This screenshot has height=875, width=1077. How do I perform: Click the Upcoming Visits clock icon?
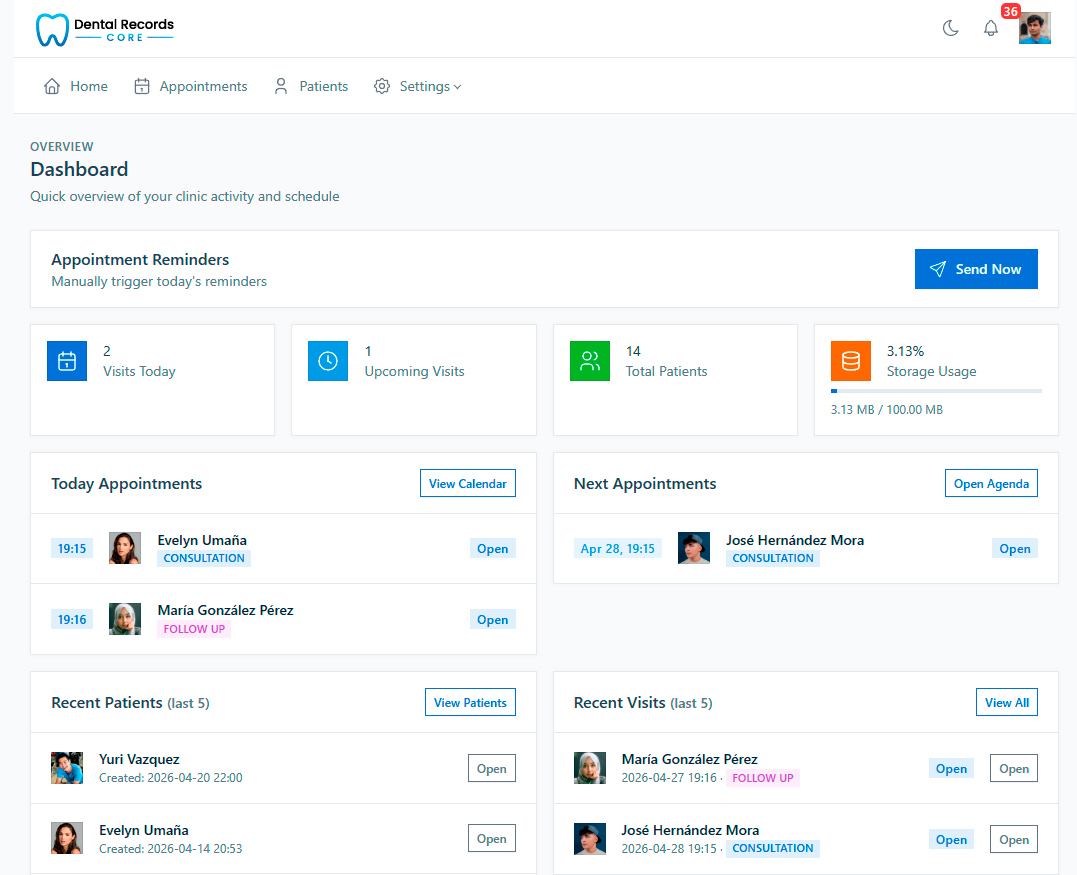[x=328, y=361]
